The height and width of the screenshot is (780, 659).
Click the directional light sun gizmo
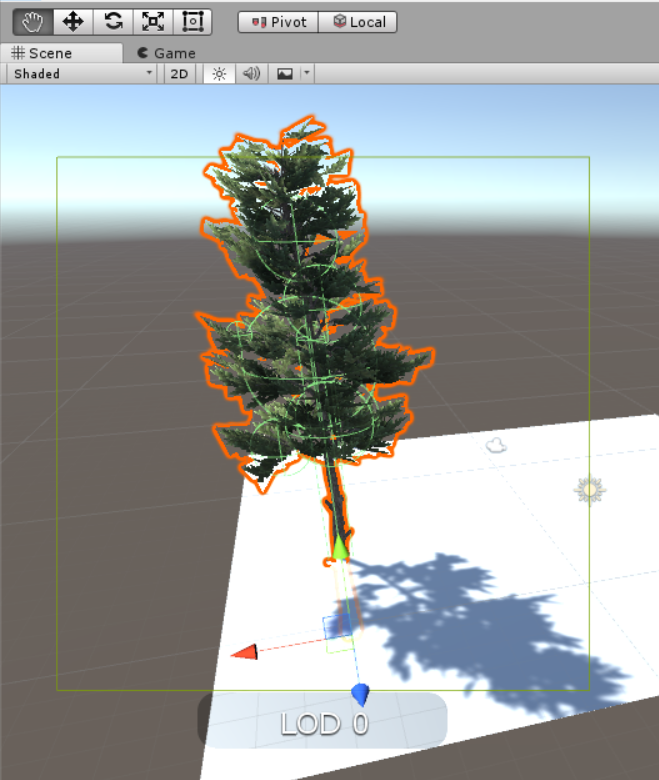(x=590, y=490)
